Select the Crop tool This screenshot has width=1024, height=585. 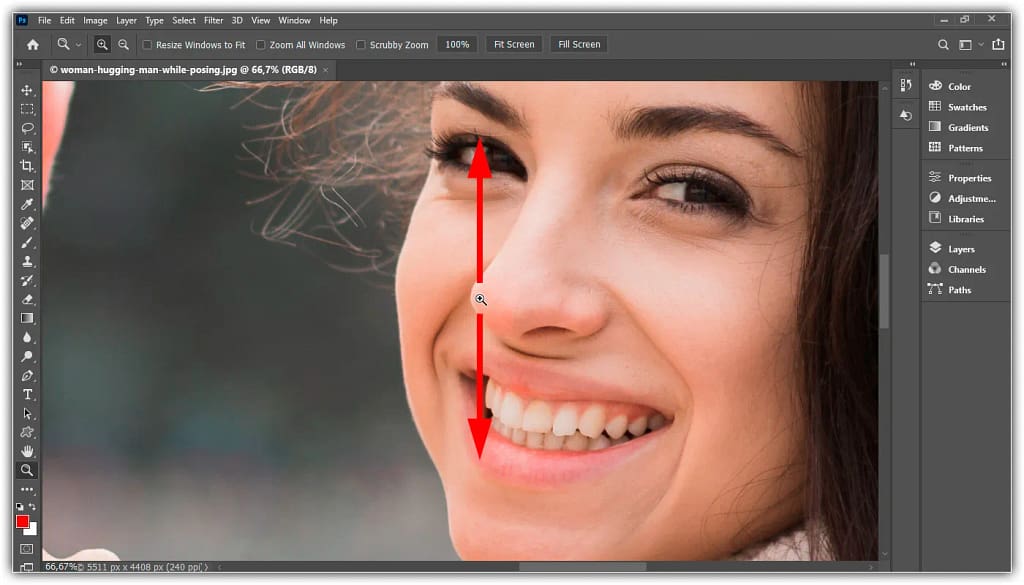pyautogui.click(x=27, y=166)
